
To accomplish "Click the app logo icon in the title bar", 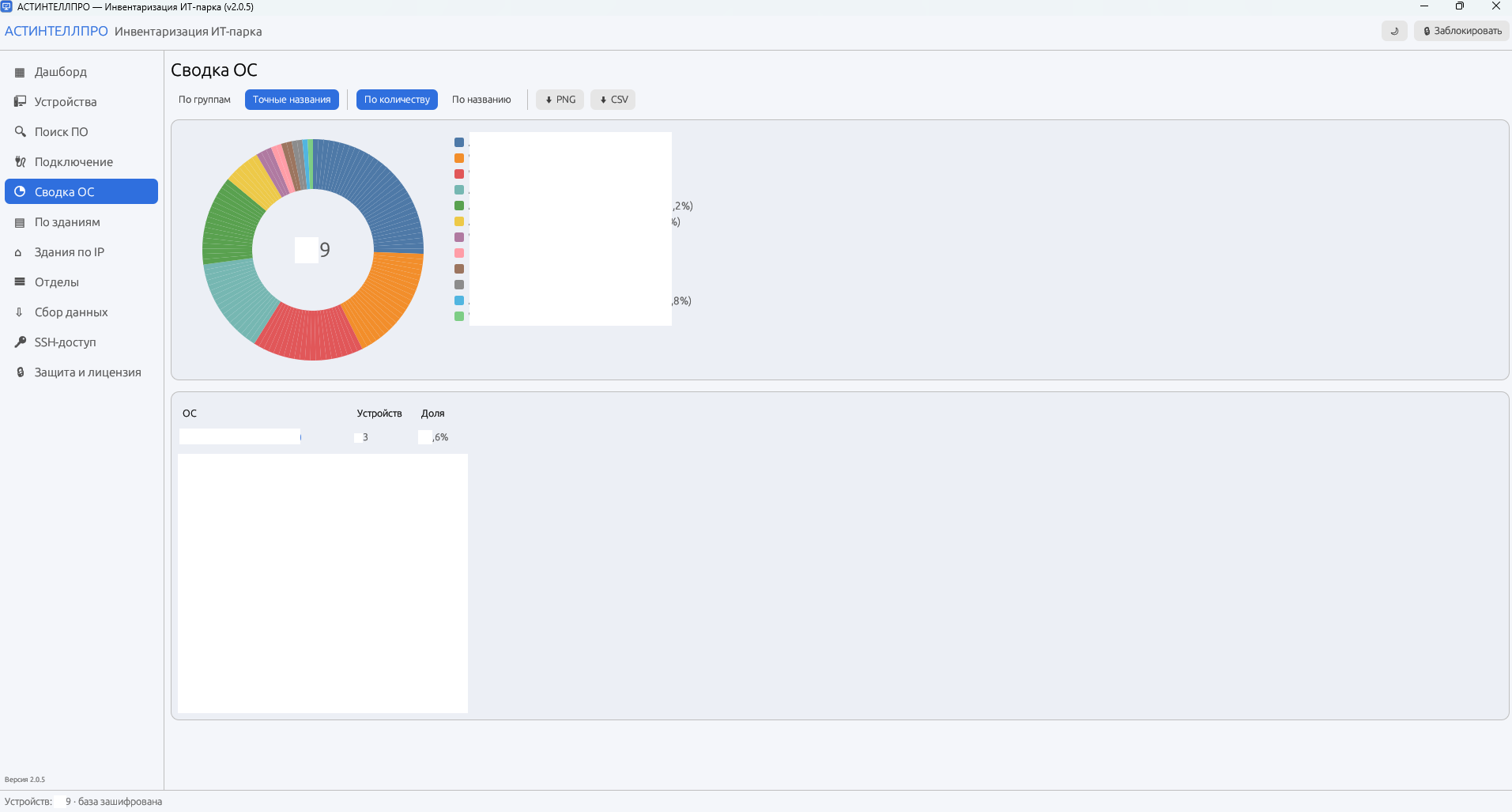I will 6,6.
